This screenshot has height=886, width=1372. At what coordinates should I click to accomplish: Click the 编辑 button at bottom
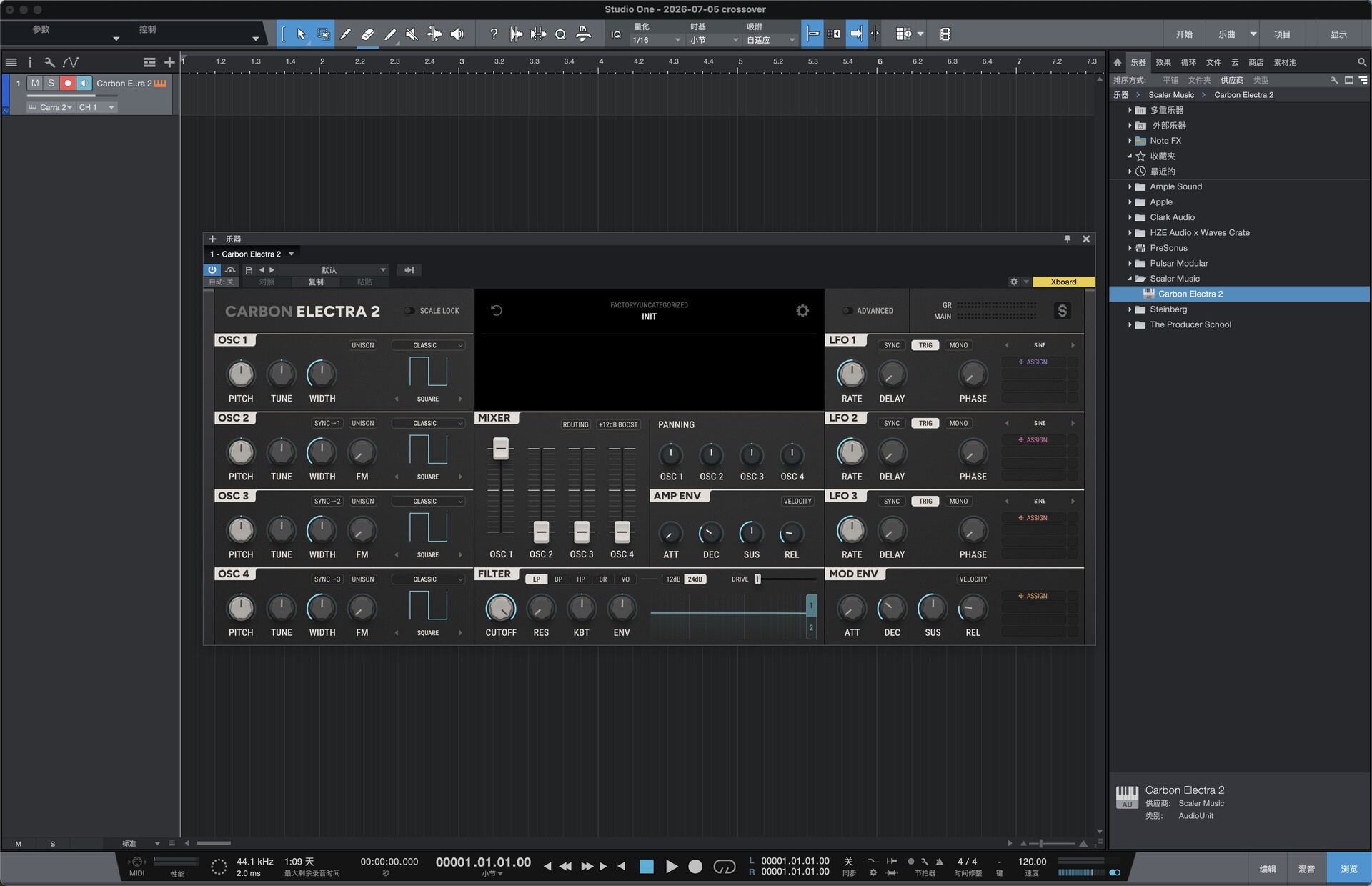coord(1268,869)
